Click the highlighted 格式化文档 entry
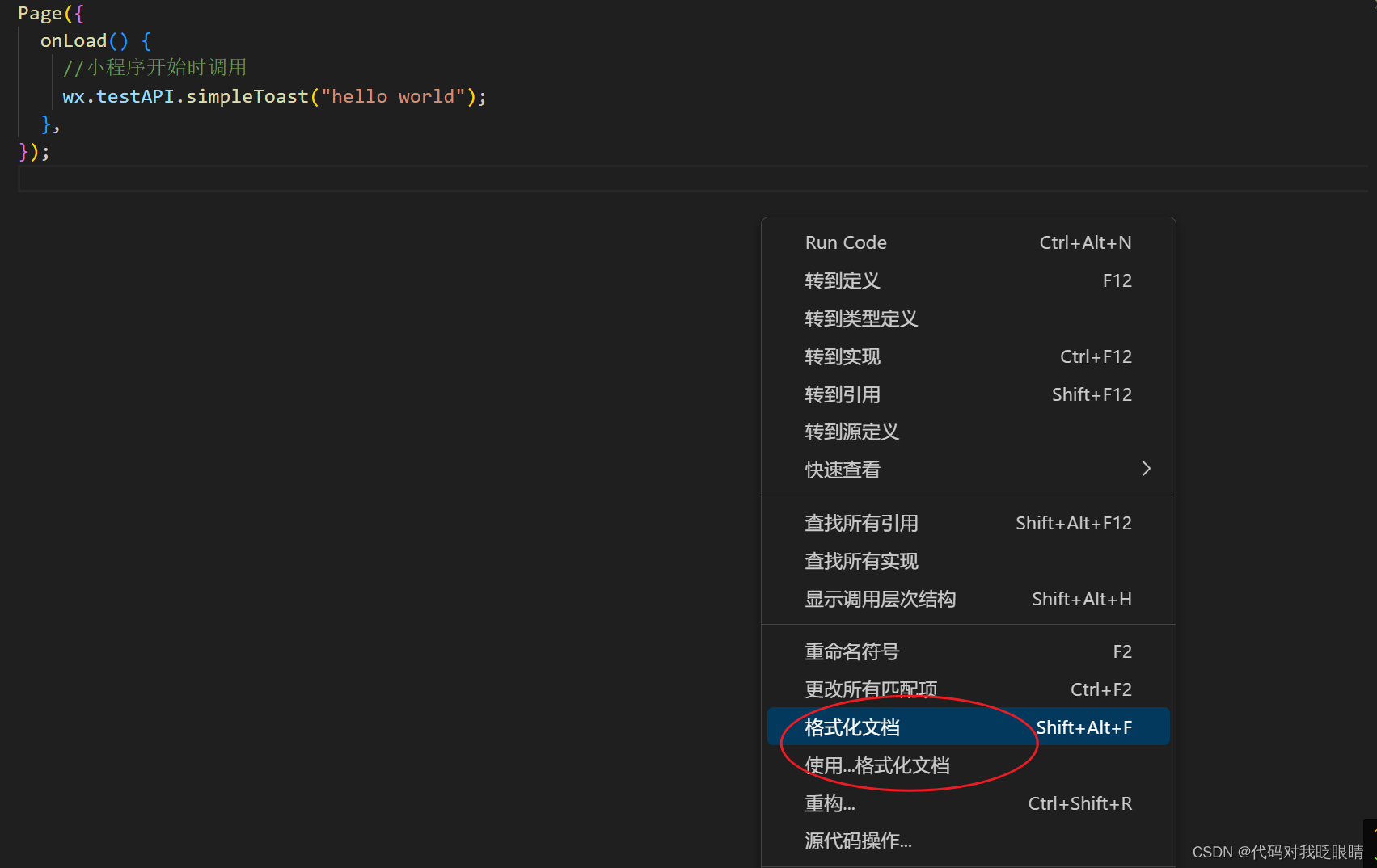This screenshot has height=868, width=1377. click(968, 727)
